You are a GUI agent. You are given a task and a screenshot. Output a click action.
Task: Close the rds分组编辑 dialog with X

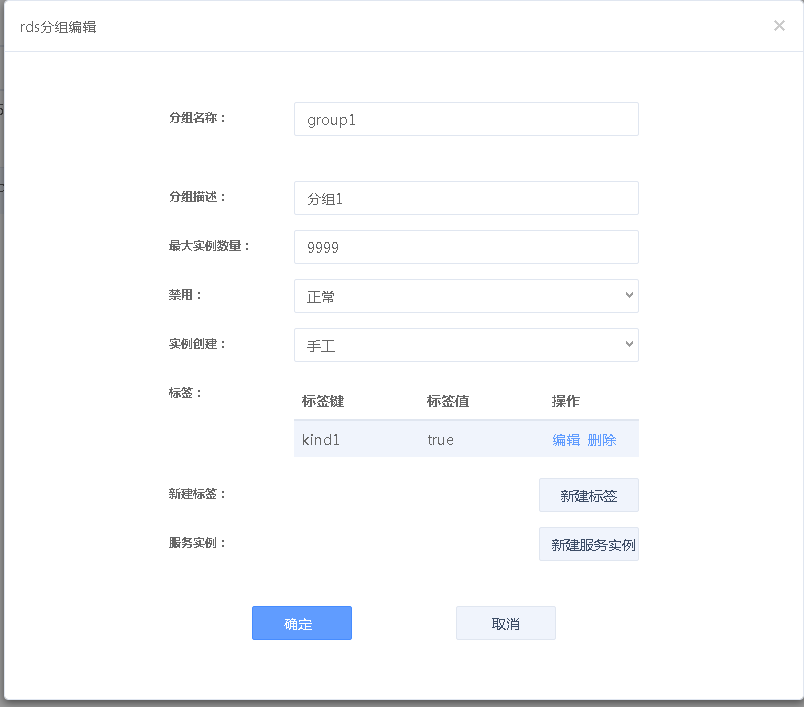coord(779,26)
